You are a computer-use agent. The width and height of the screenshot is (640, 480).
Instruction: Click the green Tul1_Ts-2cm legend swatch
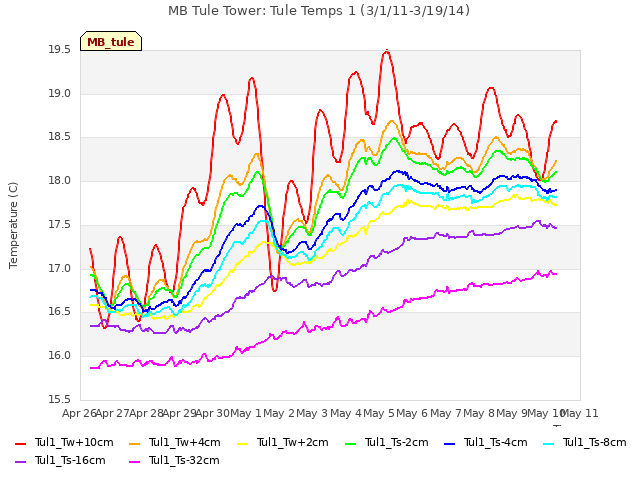pos(351,443)
